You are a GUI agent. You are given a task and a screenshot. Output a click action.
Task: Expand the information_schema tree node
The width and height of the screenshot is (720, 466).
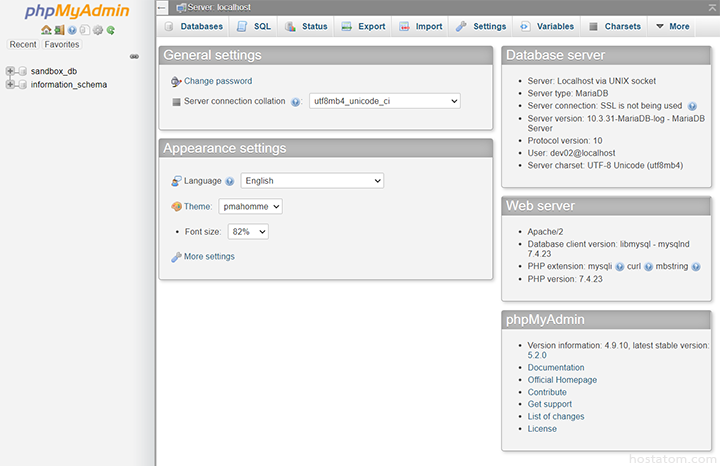coord(10,85)
